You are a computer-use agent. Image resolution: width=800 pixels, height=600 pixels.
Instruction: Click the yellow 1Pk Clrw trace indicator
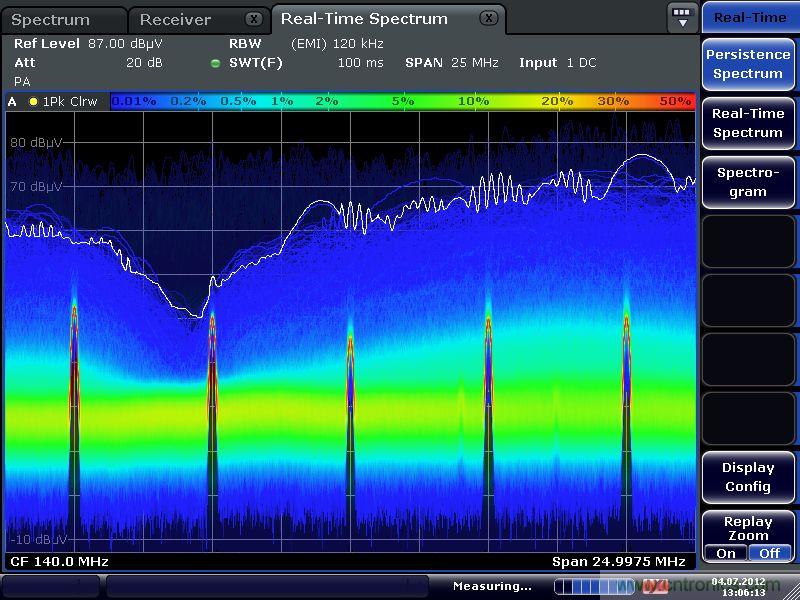tap(33, 101)
